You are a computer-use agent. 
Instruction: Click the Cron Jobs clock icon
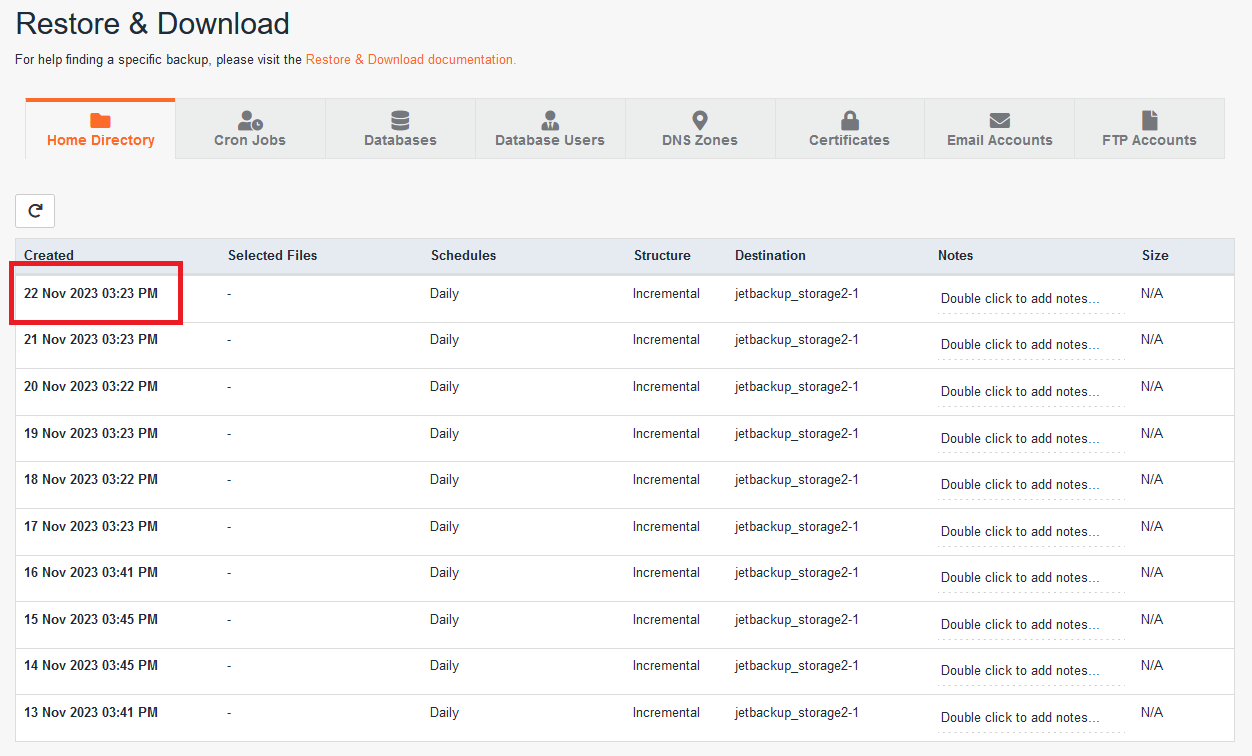pos(250,121)
